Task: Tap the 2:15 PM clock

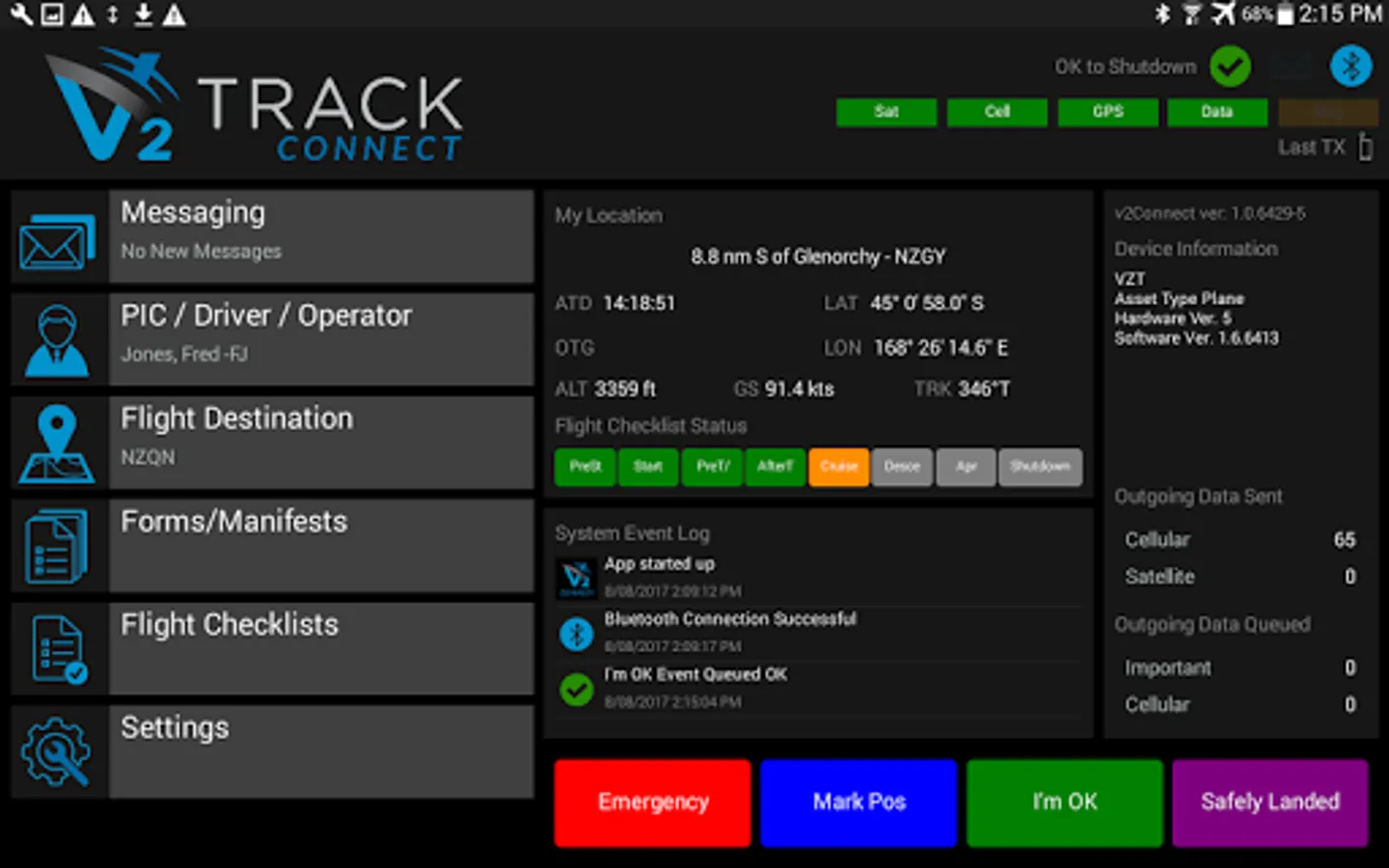Action: [x=1340, y=14]
